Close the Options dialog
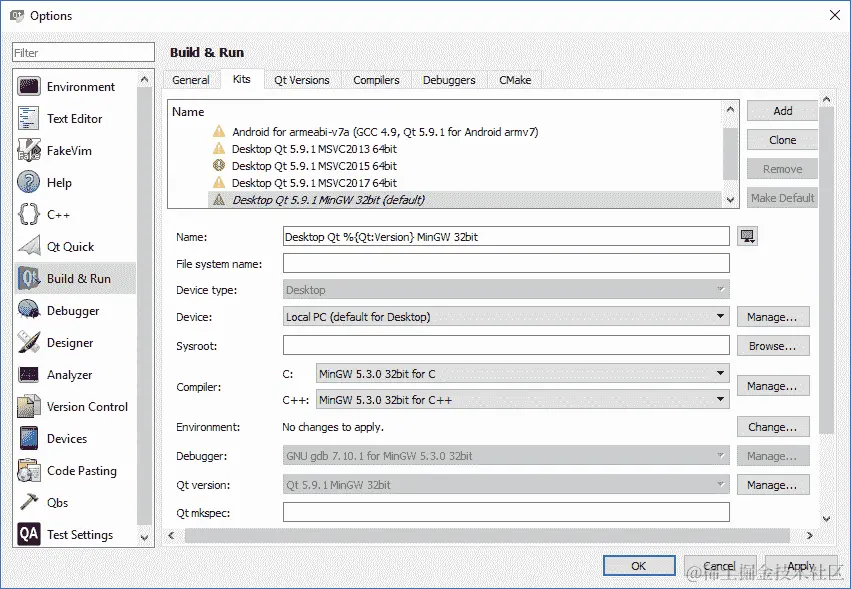This screenshot has width=851, height=589. tap(835, 15)
